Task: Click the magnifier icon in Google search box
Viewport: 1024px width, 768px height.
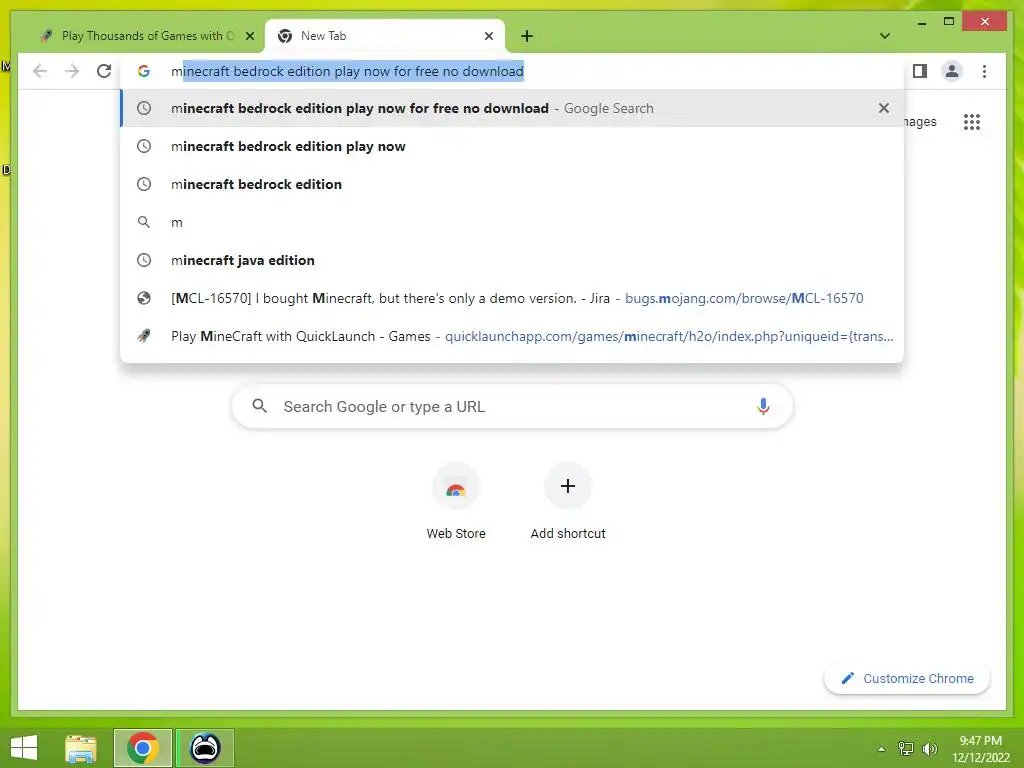Action: click(259, 406)
